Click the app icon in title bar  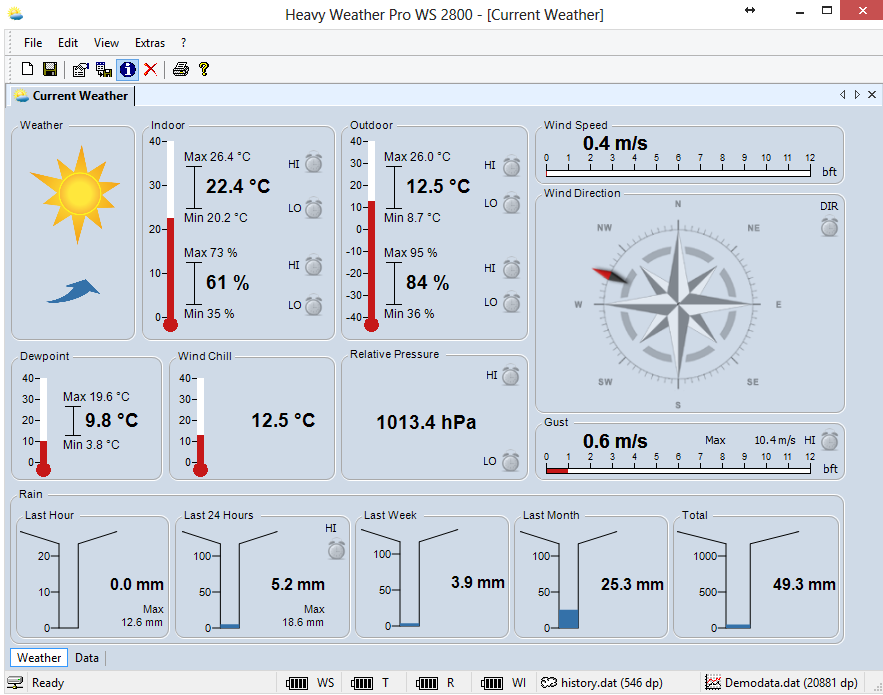click(x=15, y=14)
